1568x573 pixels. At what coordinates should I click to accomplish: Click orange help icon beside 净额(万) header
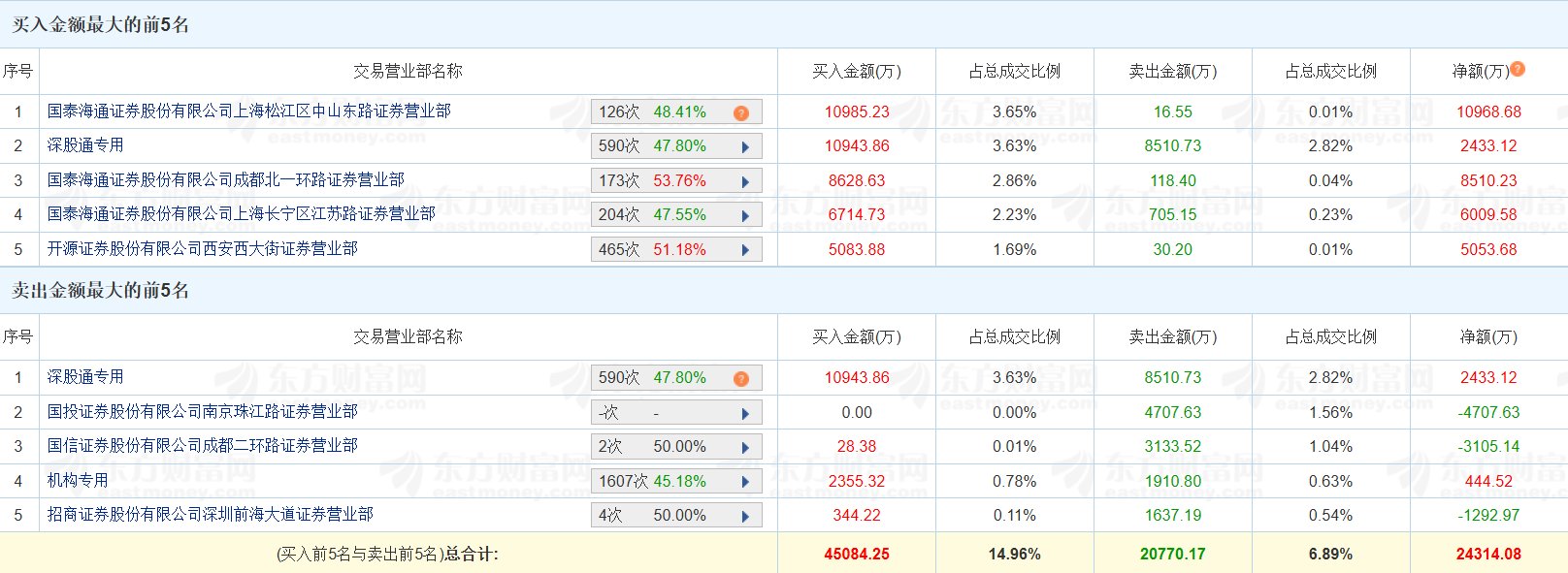point(1518,69)
